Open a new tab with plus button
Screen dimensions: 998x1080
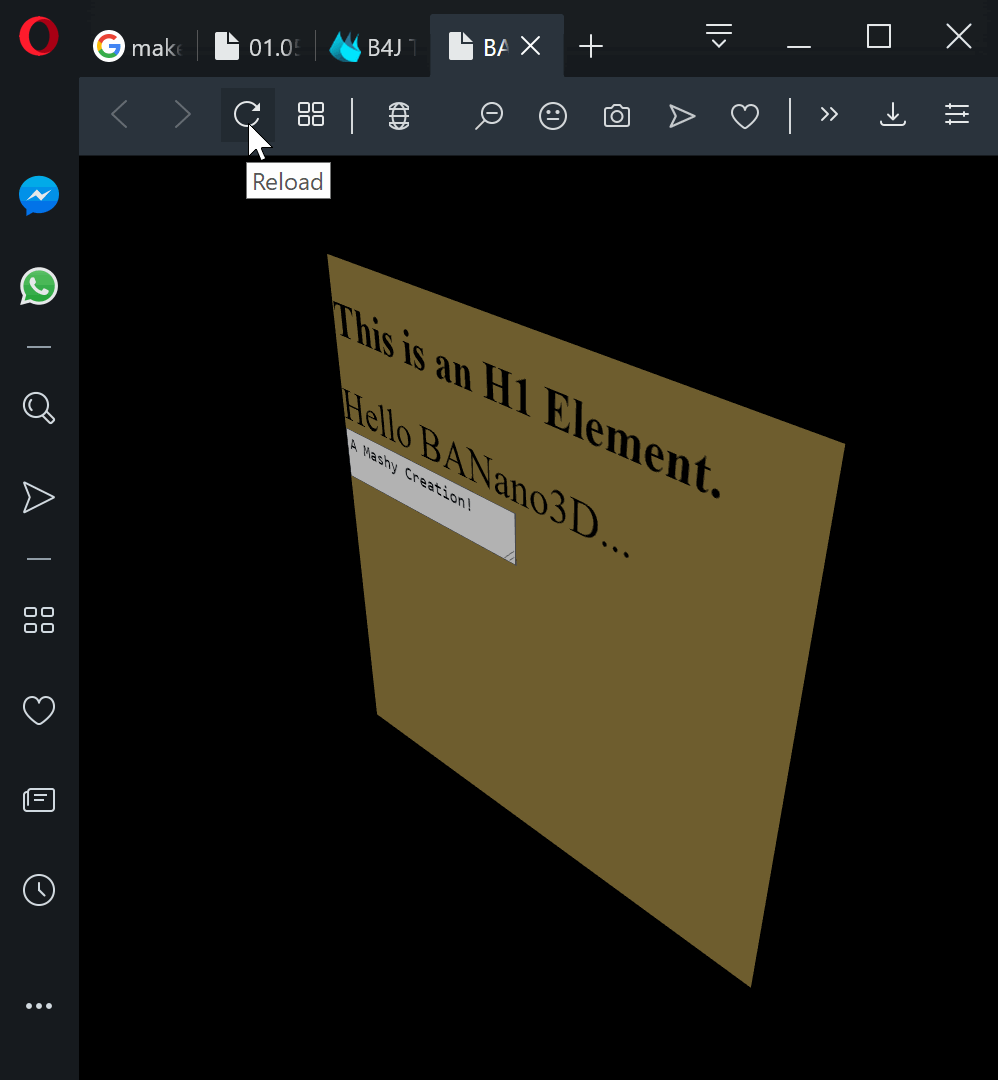[590, 47]
